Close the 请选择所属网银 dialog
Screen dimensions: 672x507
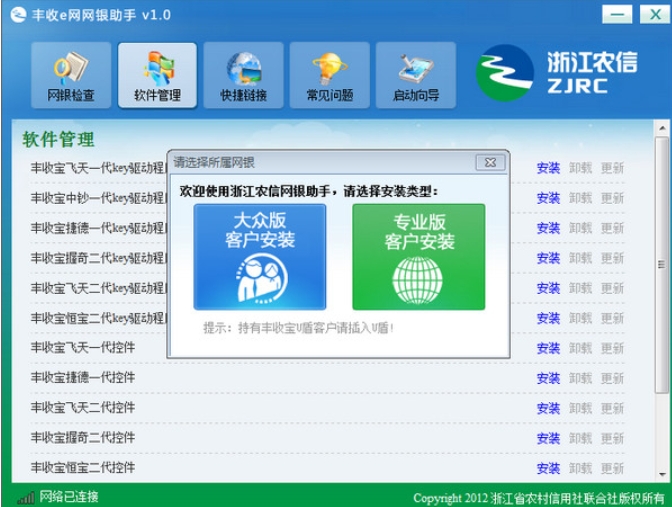[490, 162]
